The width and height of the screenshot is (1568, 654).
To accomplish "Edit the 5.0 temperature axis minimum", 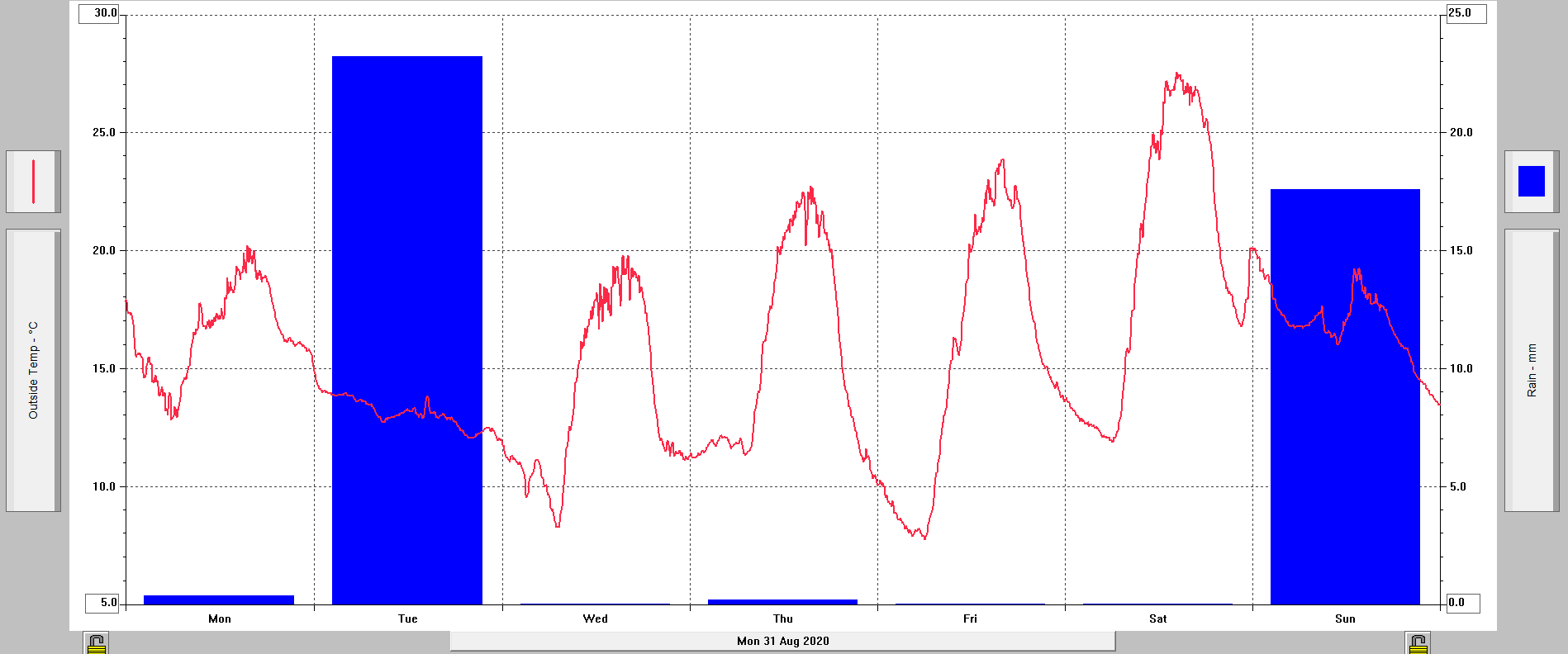I will pyautogui.click(x=105, y=603).
